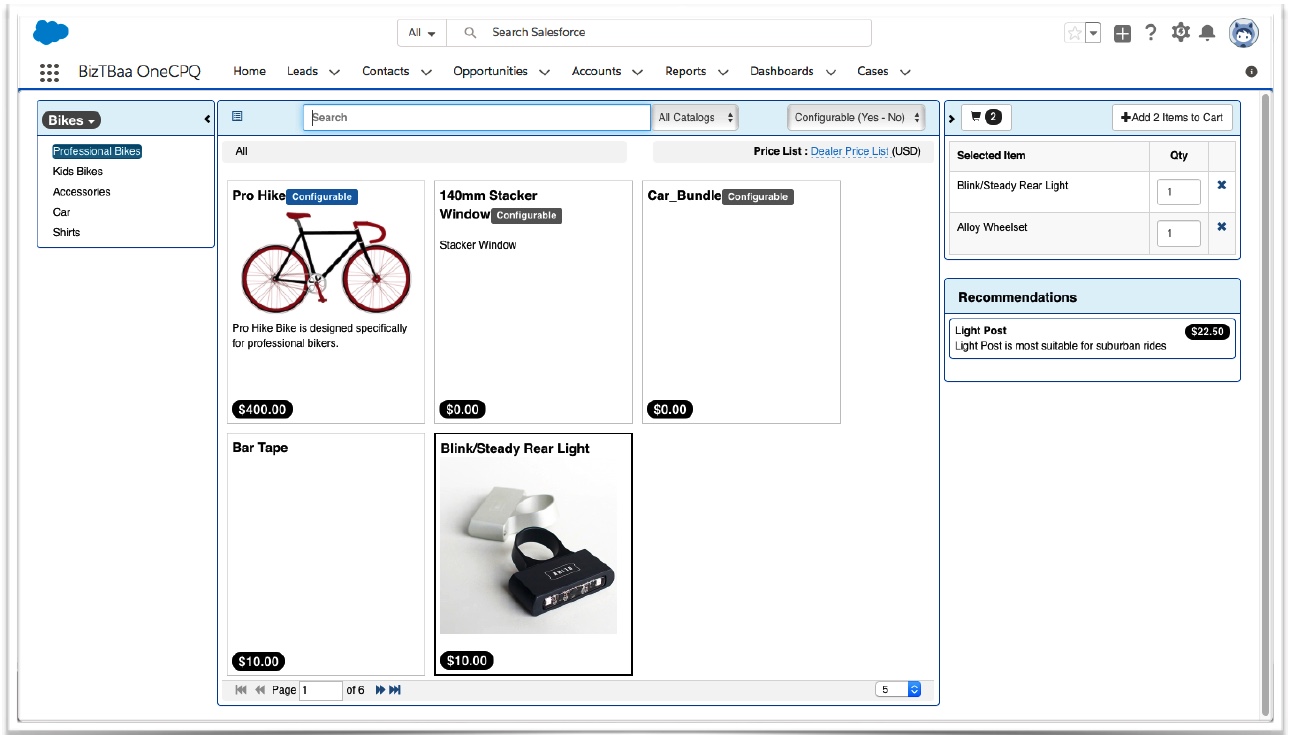
Task: Expand the All Catalogs dropdown
Action: point(696,117)
